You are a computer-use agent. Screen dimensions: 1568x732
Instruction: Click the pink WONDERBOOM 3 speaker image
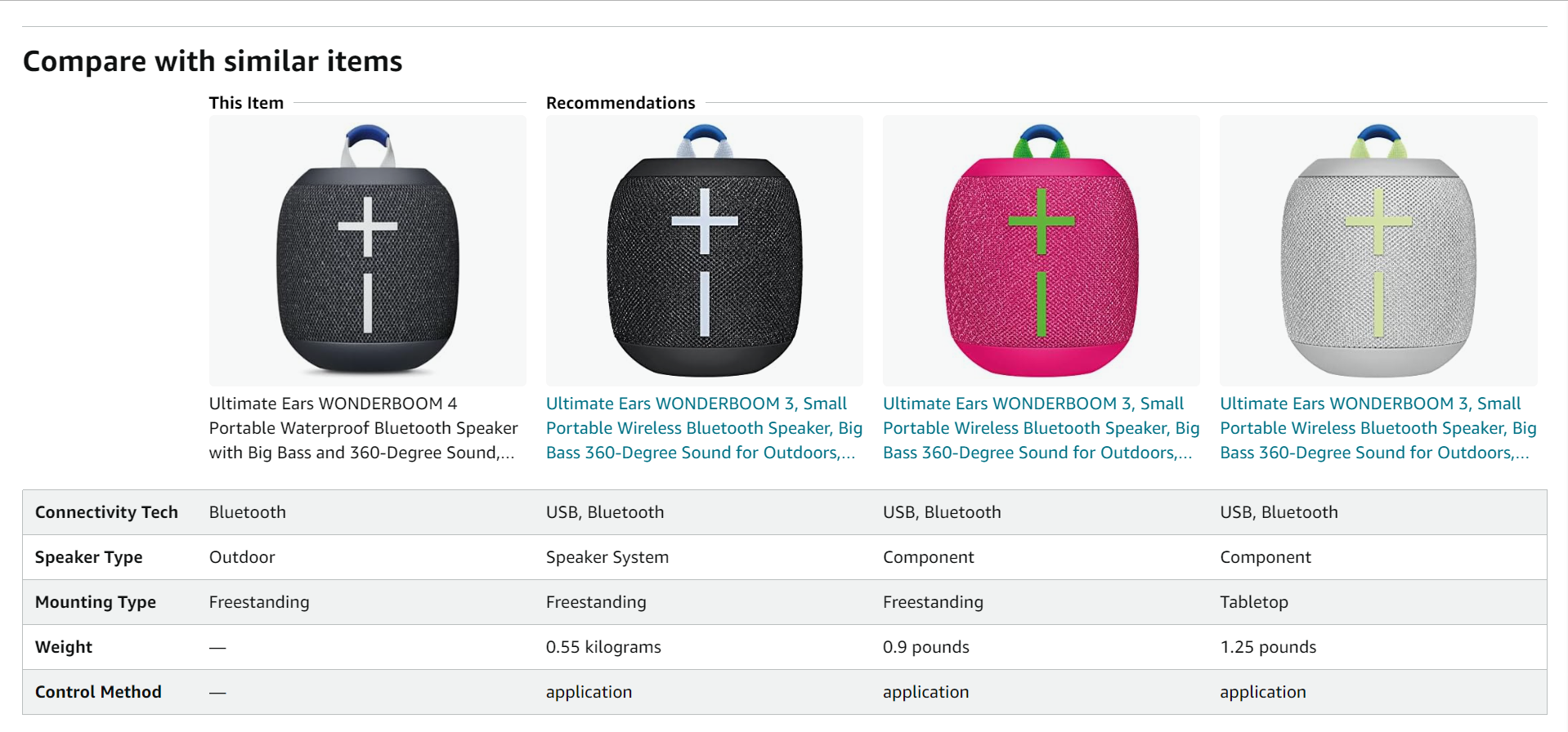(x=1041, y=251)
